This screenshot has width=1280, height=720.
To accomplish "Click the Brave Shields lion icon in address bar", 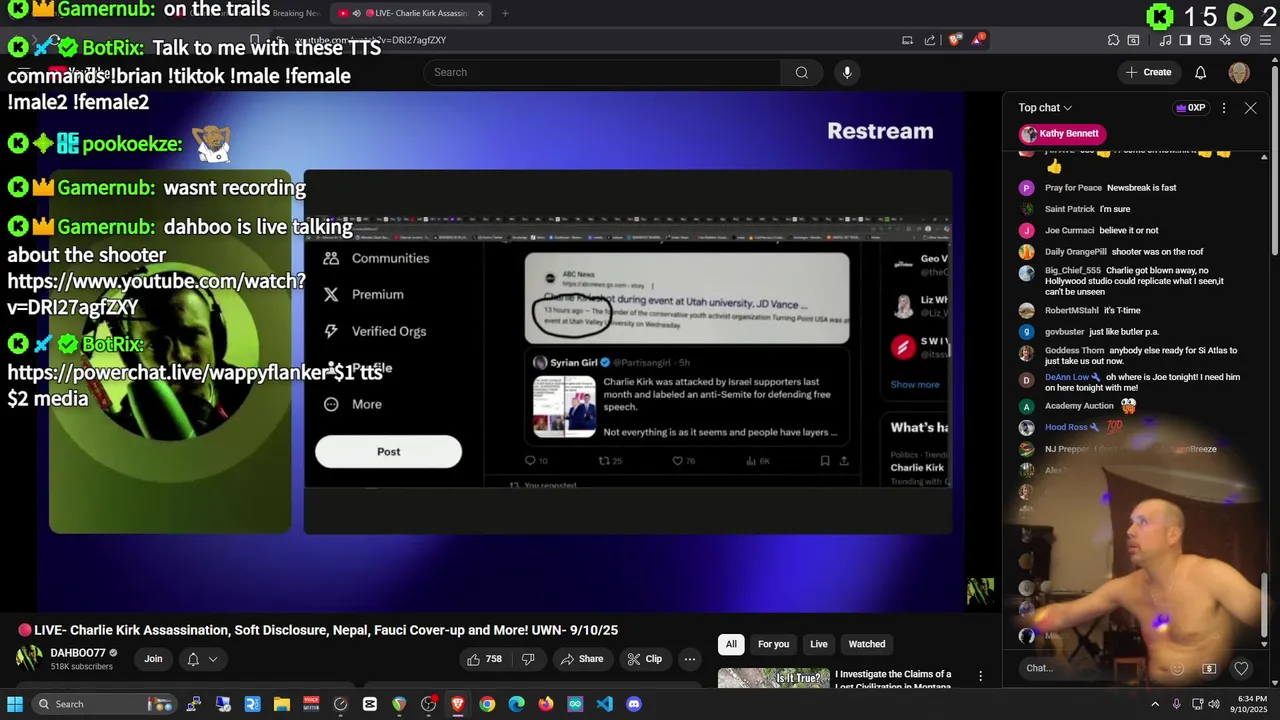I will (x=955, y=40).
